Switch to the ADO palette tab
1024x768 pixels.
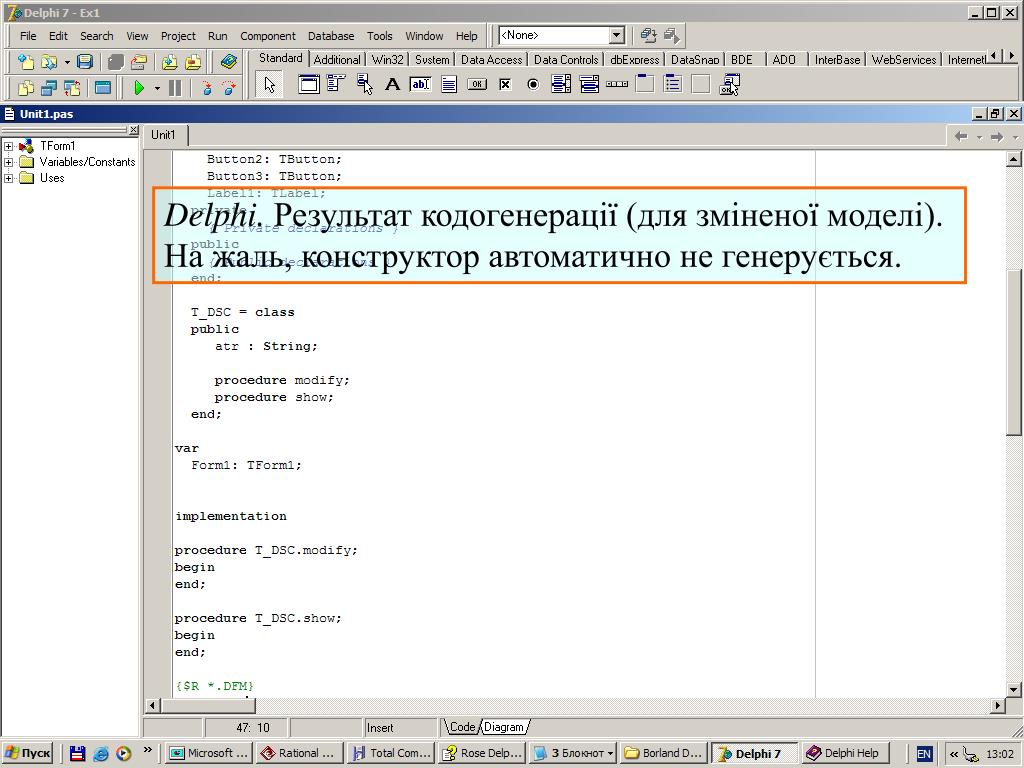[x=784, y=59]
